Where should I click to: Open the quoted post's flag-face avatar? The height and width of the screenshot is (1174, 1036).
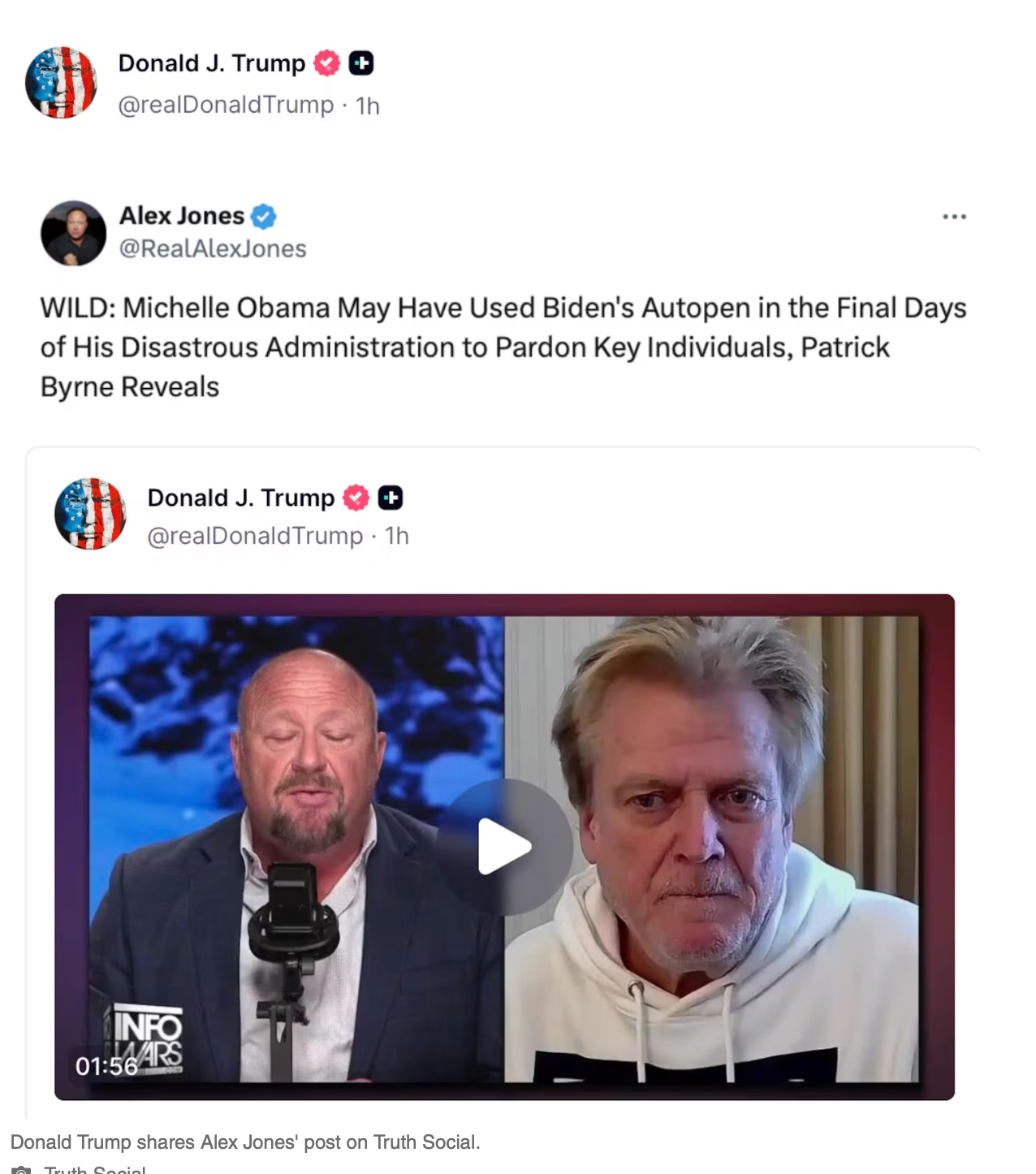click(90, 514)
